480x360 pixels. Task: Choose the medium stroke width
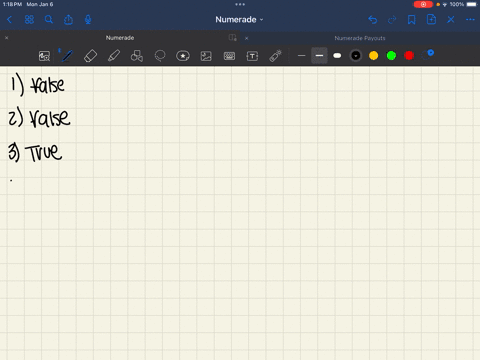(x=319, y=56)
